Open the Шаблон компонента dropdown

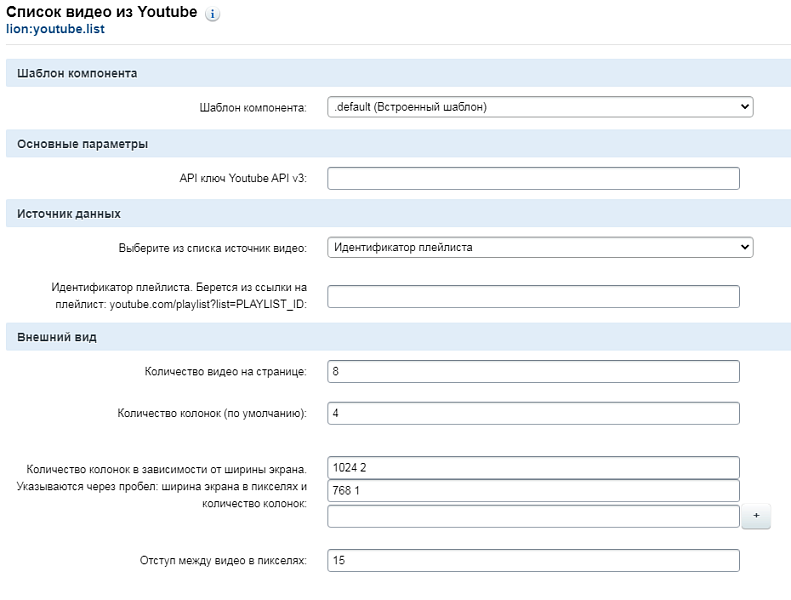click(540, 106)
